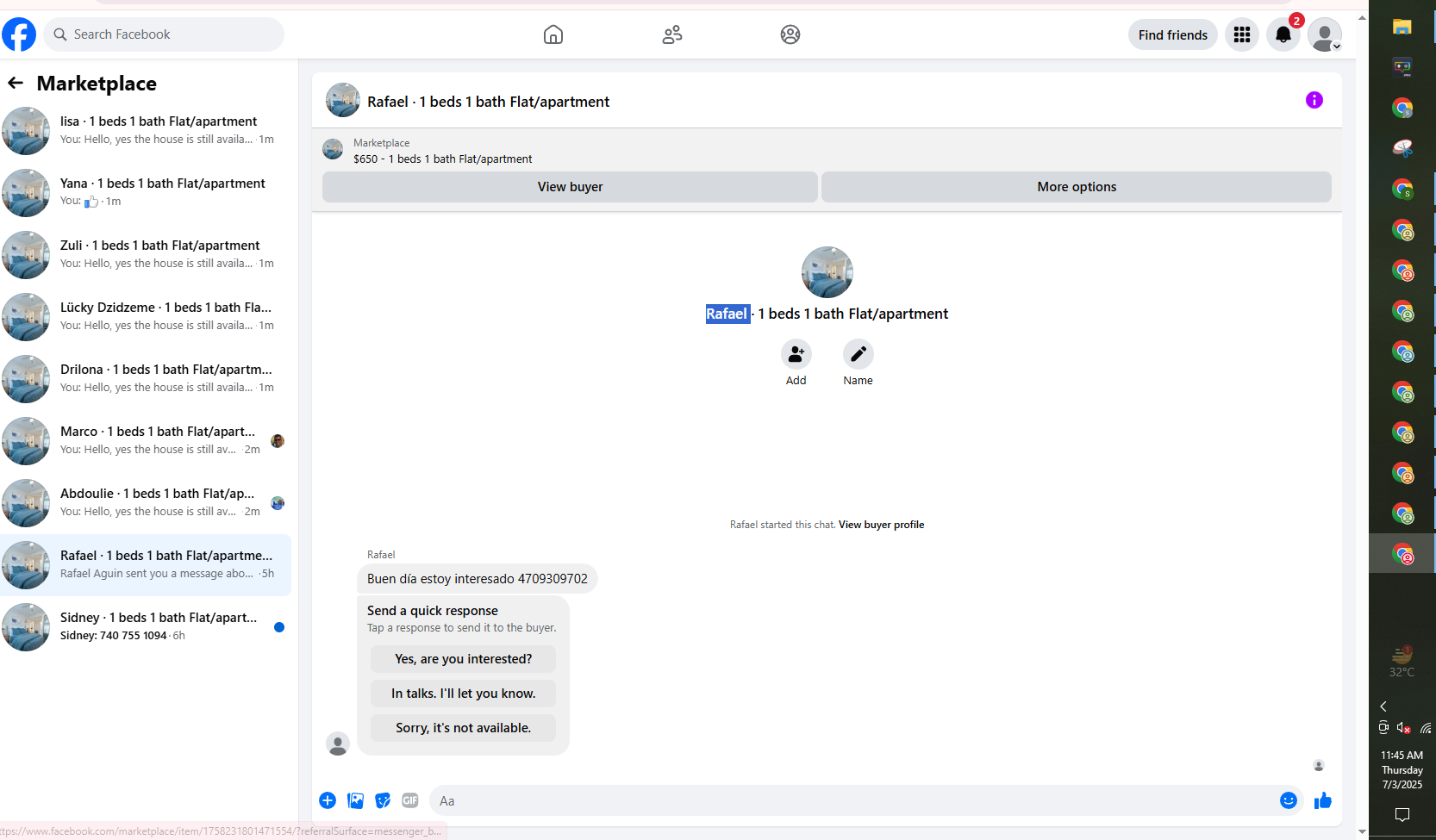Viewport: 1436px width, 840px height.
Task: Click Marketplace listing thumbnail beside $650
Action: click(333, 150)
